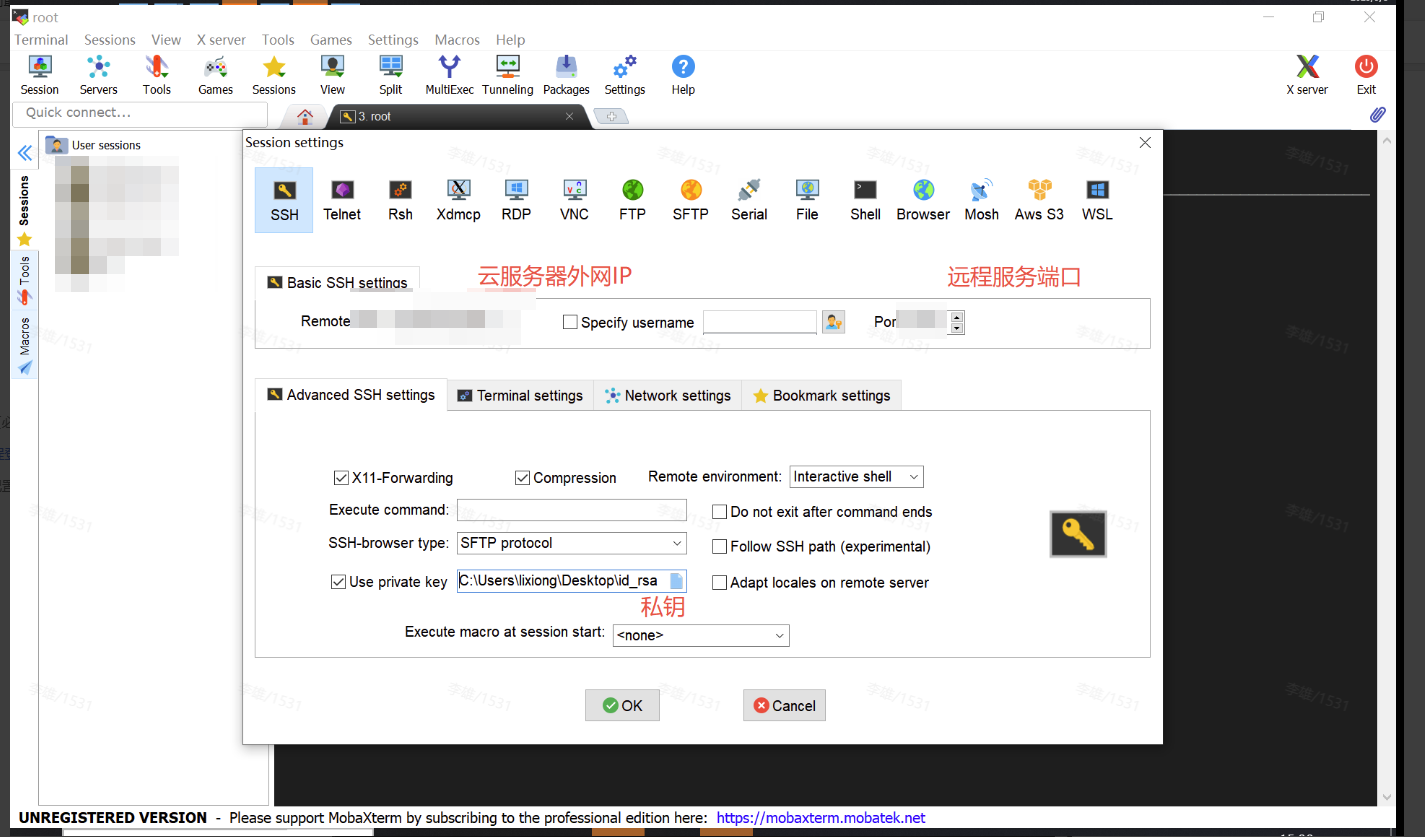
Task: Open the Sessions star icon in toolbar
Action: 274,75
